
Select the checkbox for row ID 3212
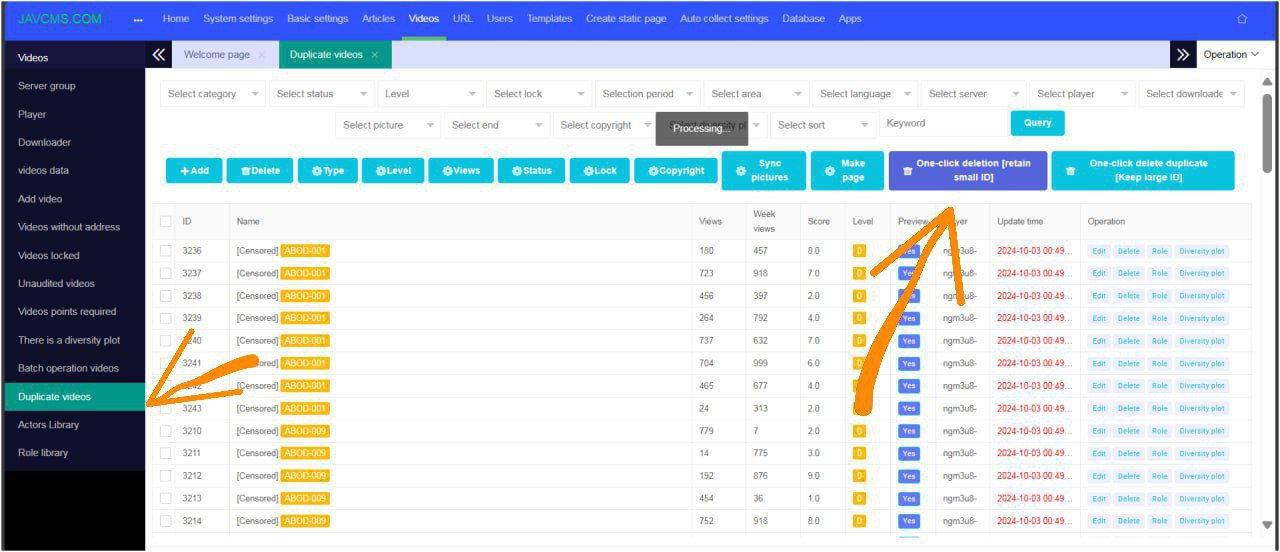tap(166, 476)
